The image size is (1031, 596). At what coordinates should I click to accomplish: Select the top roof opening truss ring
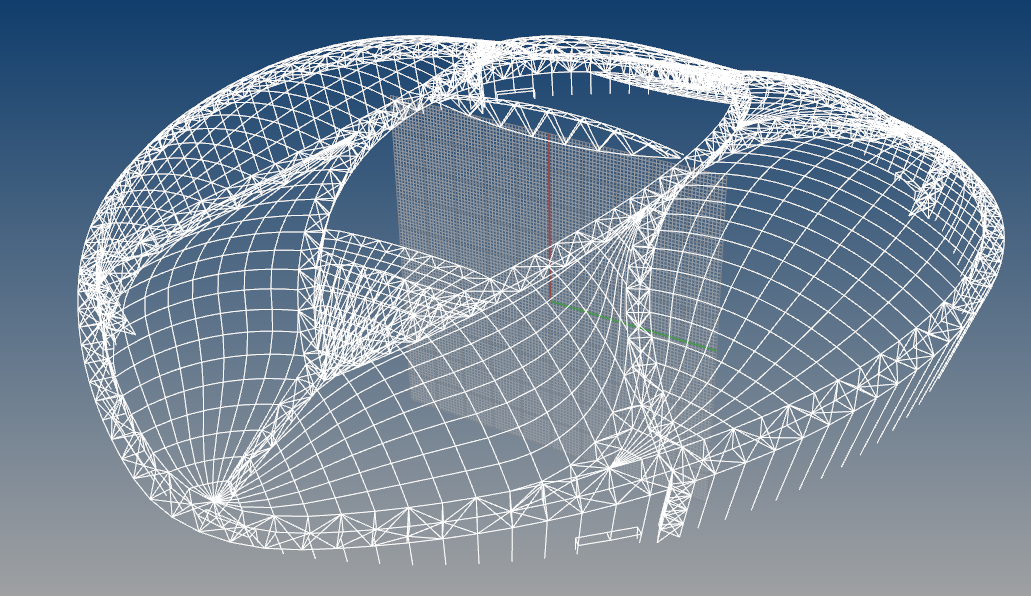click(600, 70)
